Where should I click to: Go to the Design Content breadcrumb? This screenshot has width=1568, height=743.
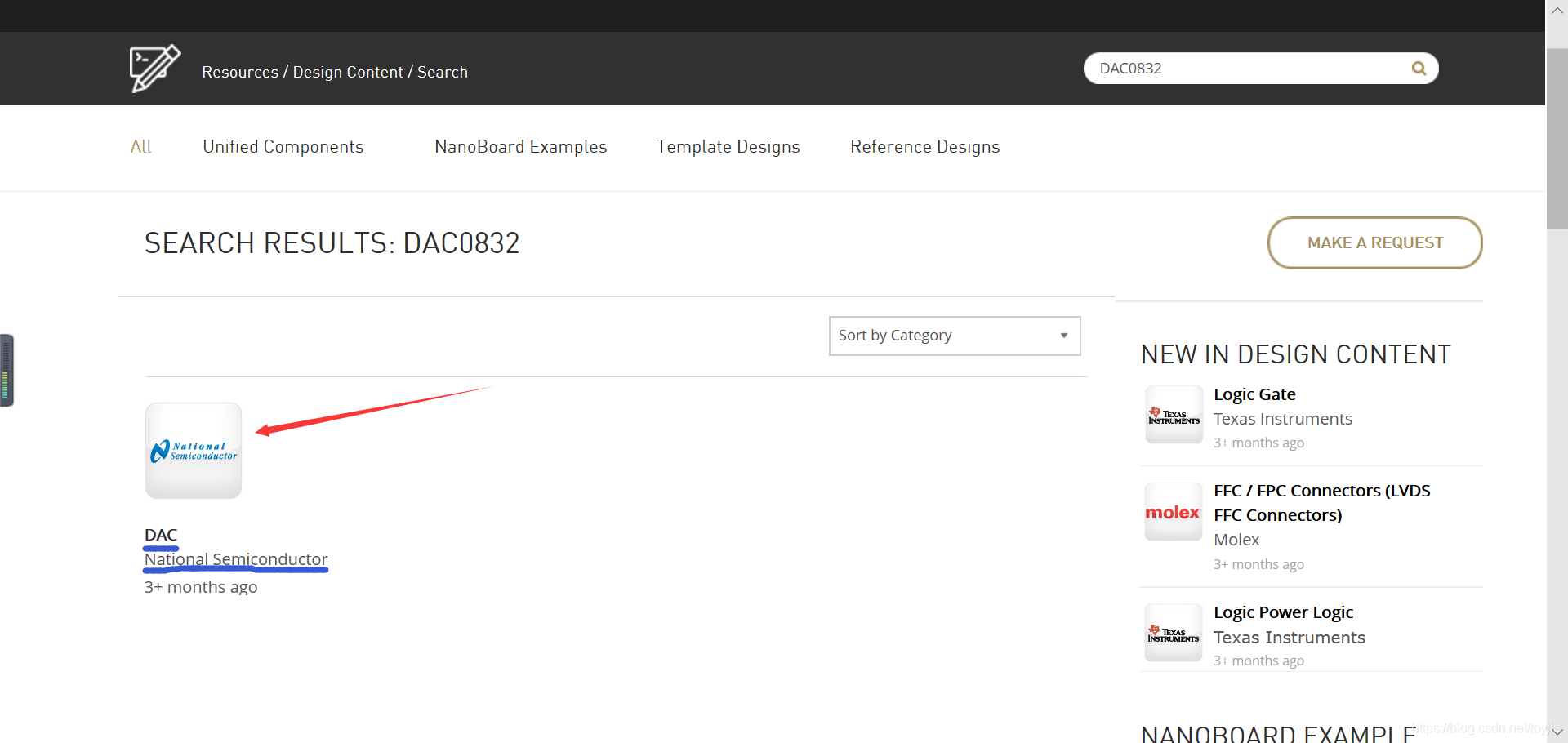tap(348, 72)
